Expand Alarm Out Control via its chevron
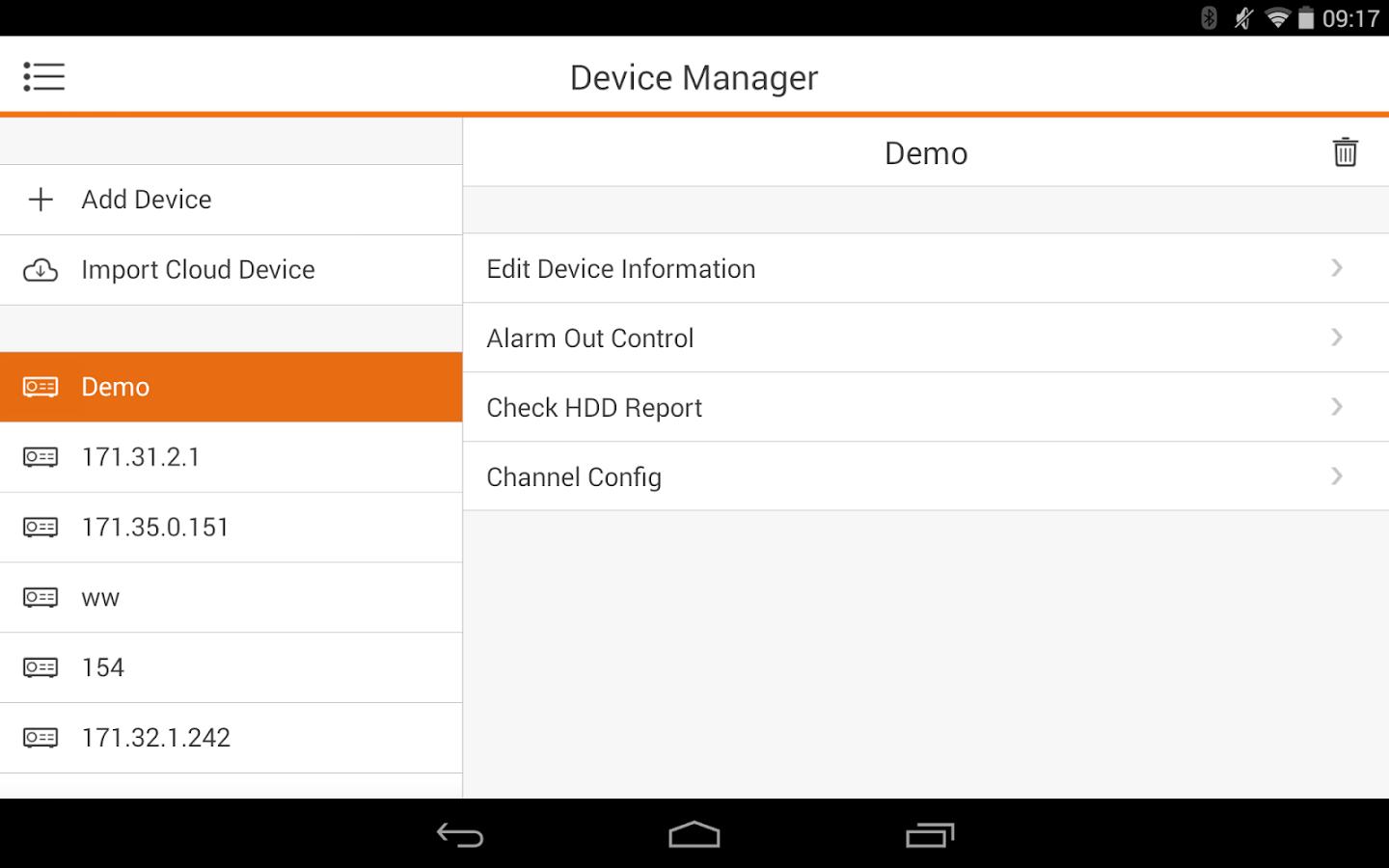The width and height of the screenshot is (1389, 868). click(1336, 338)
